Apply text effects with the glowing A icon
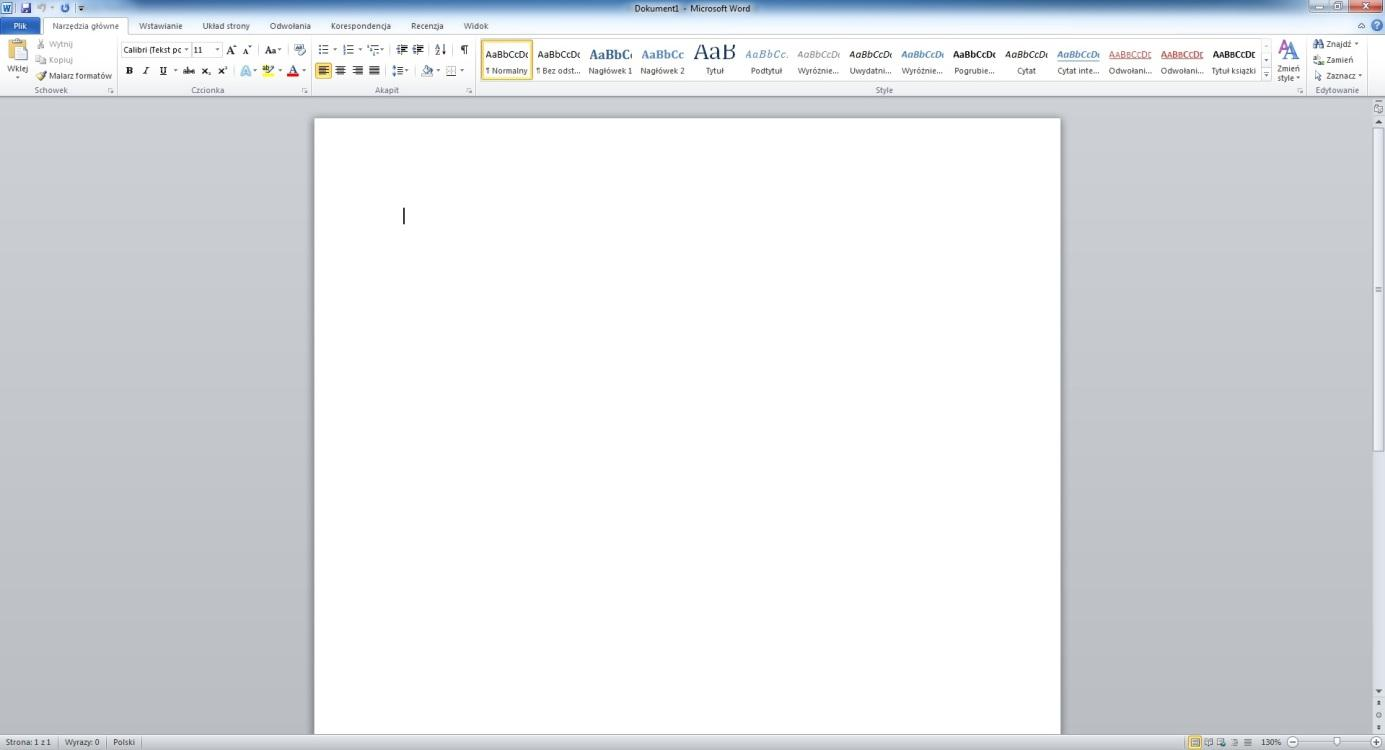This screenshot has height=750, width=1385. [x=245, y=71]
